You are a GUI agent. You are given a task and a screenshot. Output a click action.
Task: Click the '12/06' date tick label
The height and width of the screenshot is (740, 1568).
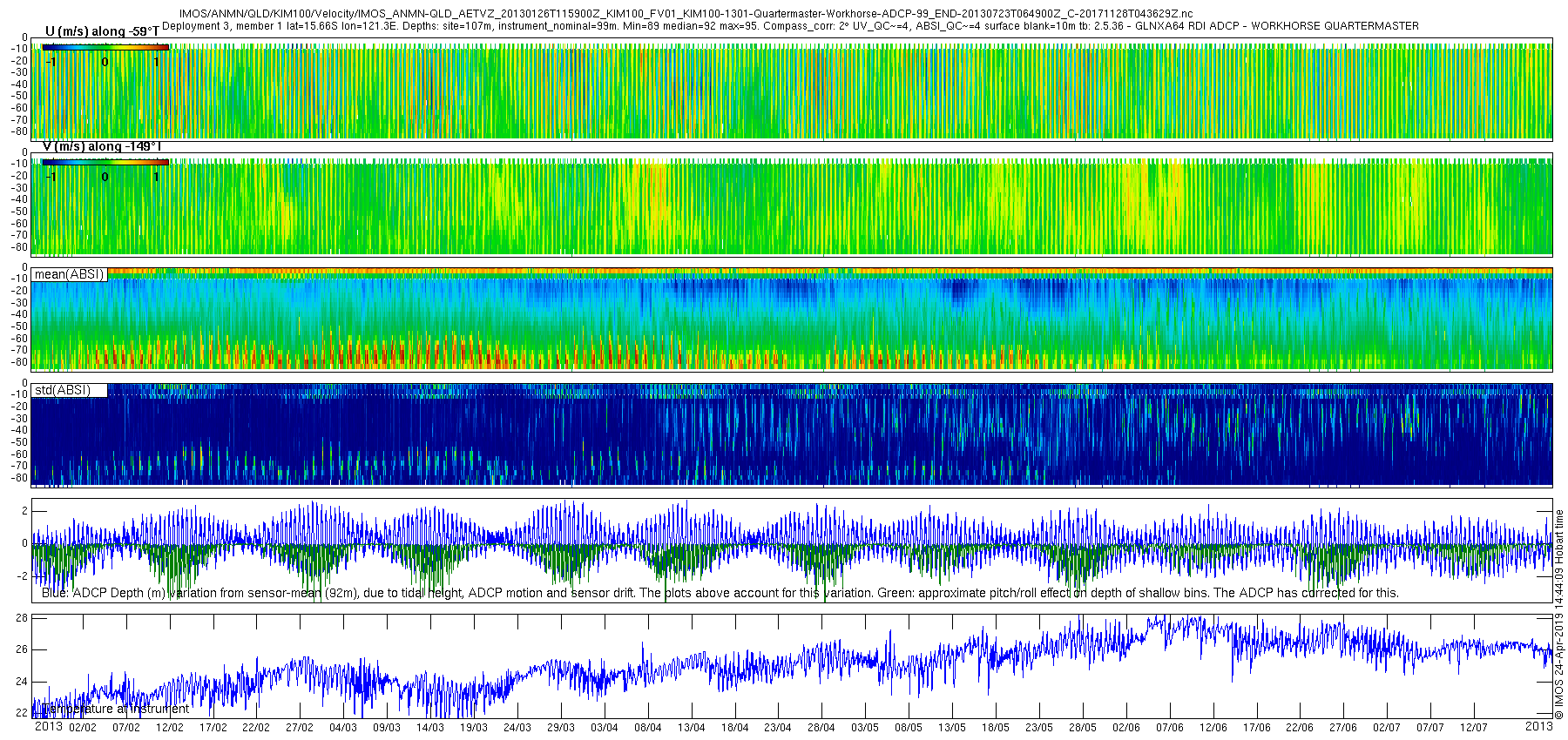coord(1213,728)
